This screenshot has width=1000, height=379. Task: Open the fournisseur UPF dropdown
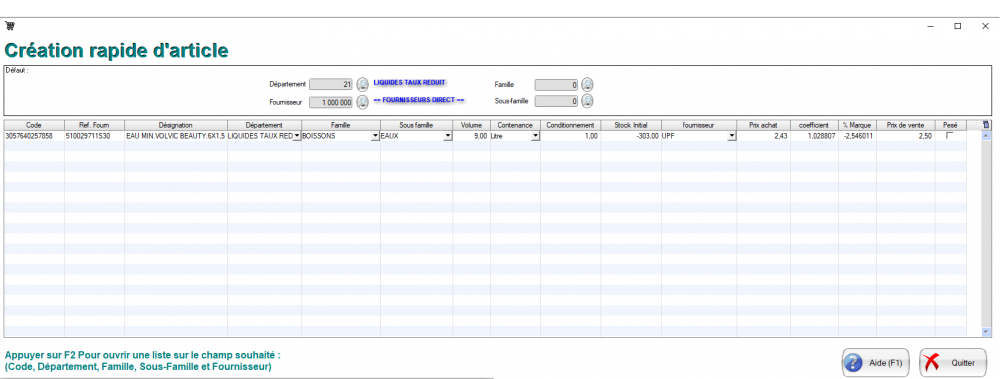tap(732, 136)
